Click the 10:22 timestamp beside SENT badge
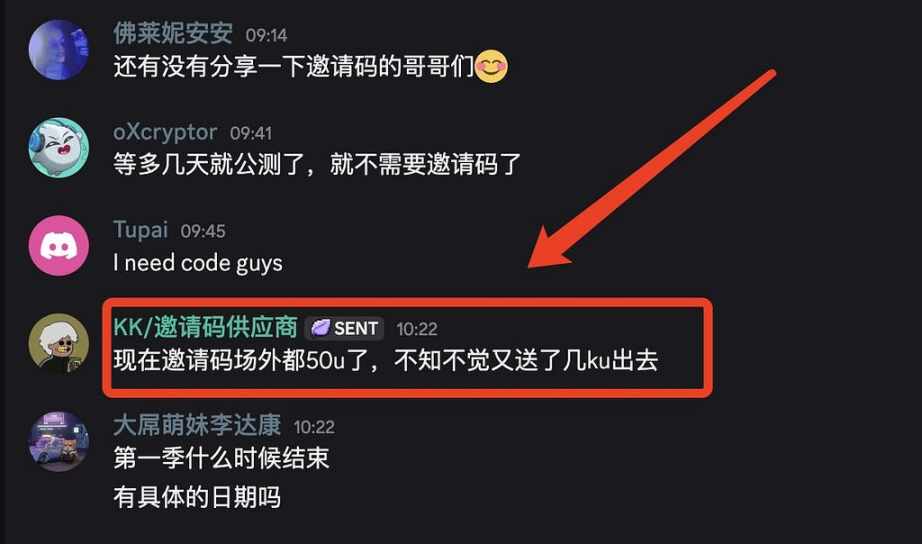This screenshot has height=544, width=922. click(417, 329)
